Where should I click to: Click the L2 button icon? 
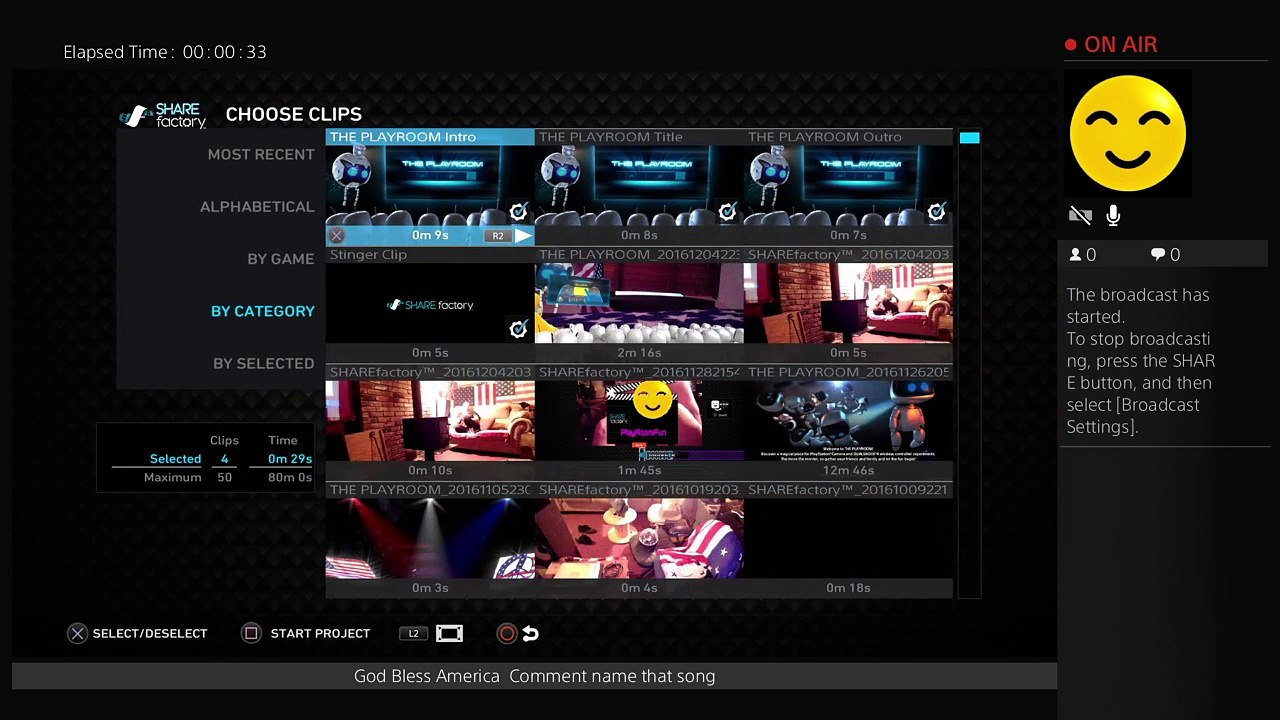[x=414, y=633]
